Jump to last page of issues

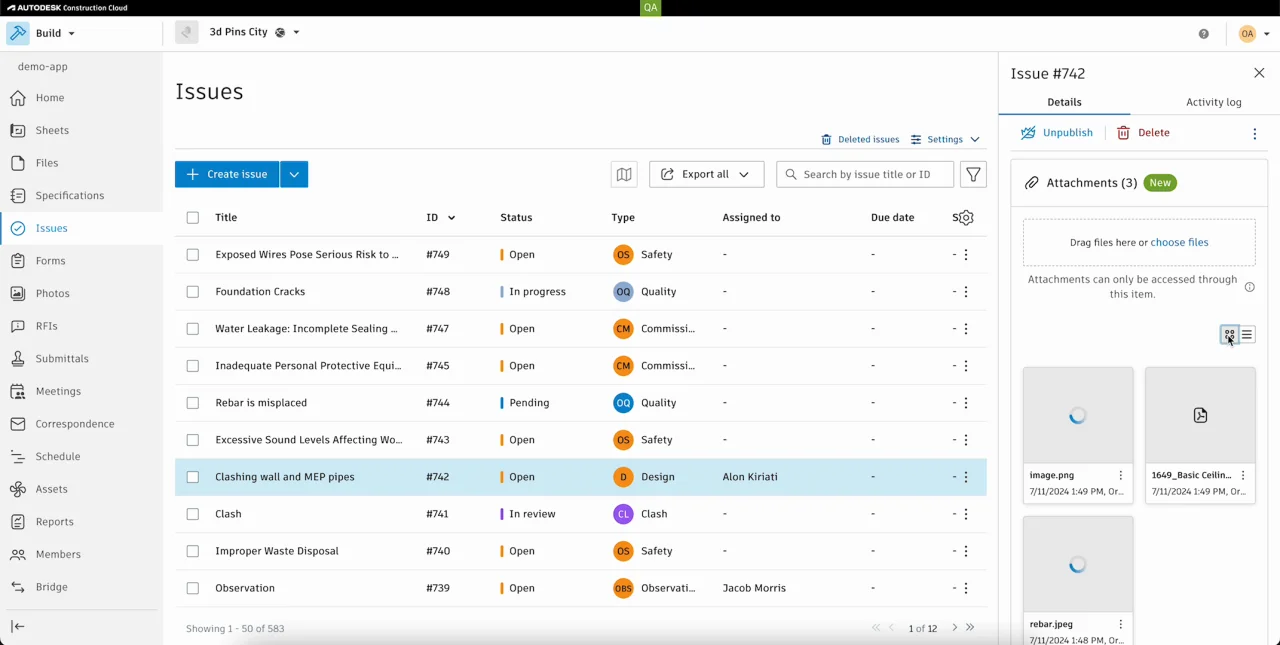970,628
